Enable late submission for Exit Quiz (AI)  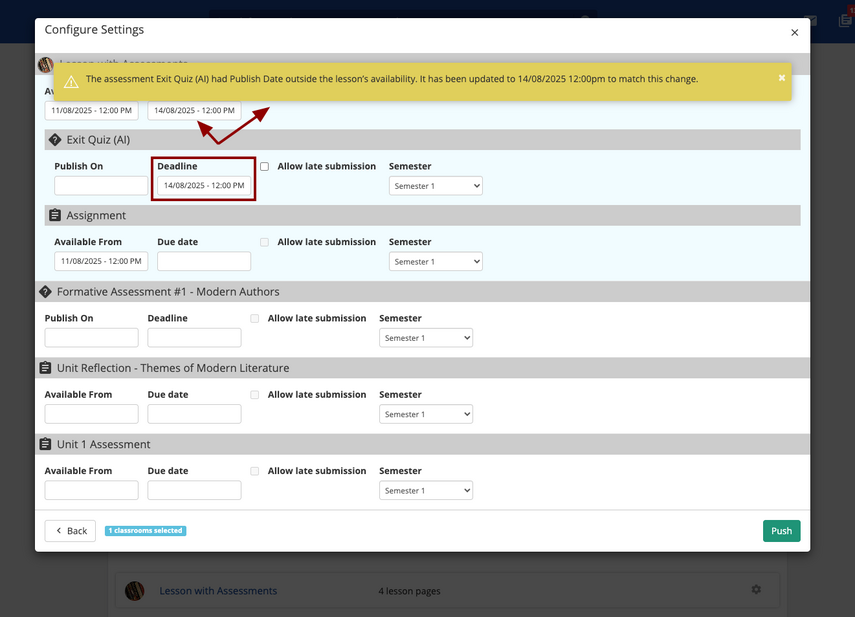[x=264, y=167]
